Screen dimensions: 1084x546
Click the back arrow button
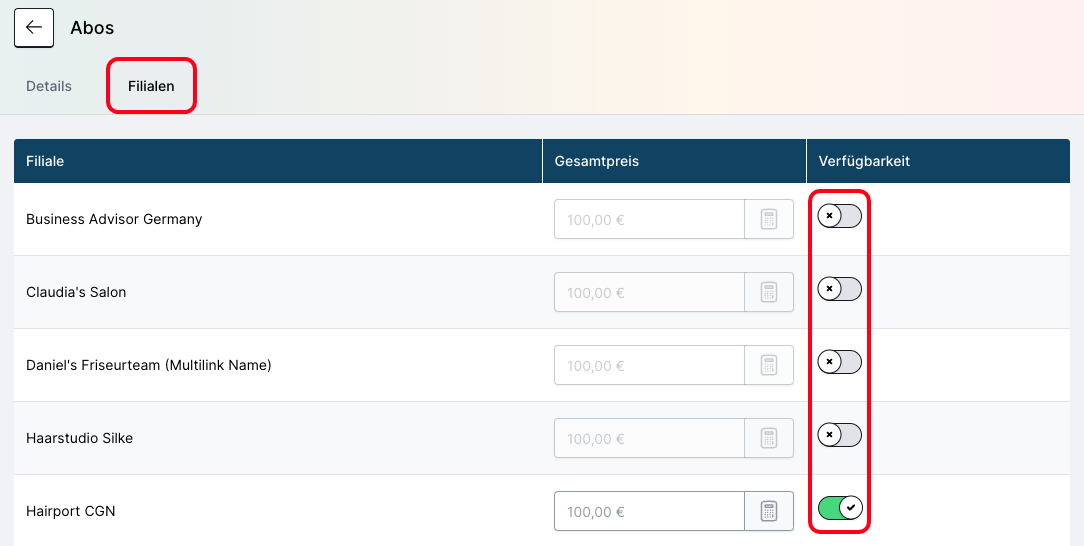pyautogui.click(x=34, y=28)
